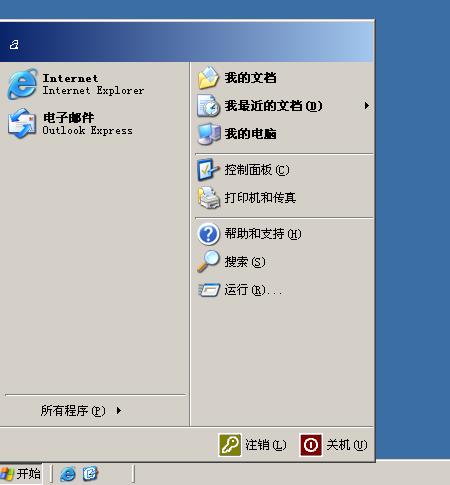Expand 所有程序 arrow
Image resolution: width=450 pixels, height=485 pixels.
click(x=119, y=410)
